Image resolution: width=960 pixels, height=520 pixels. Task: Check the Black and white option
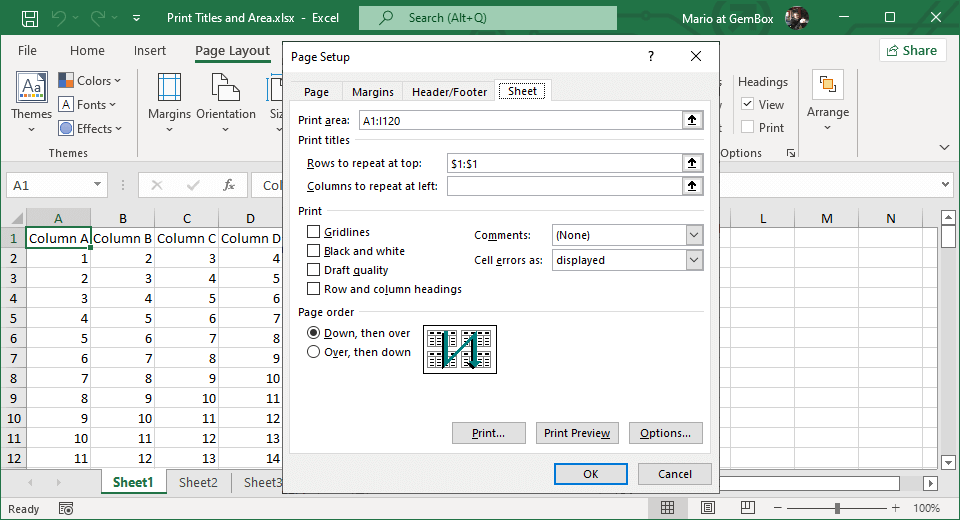(x=314, y=251)
